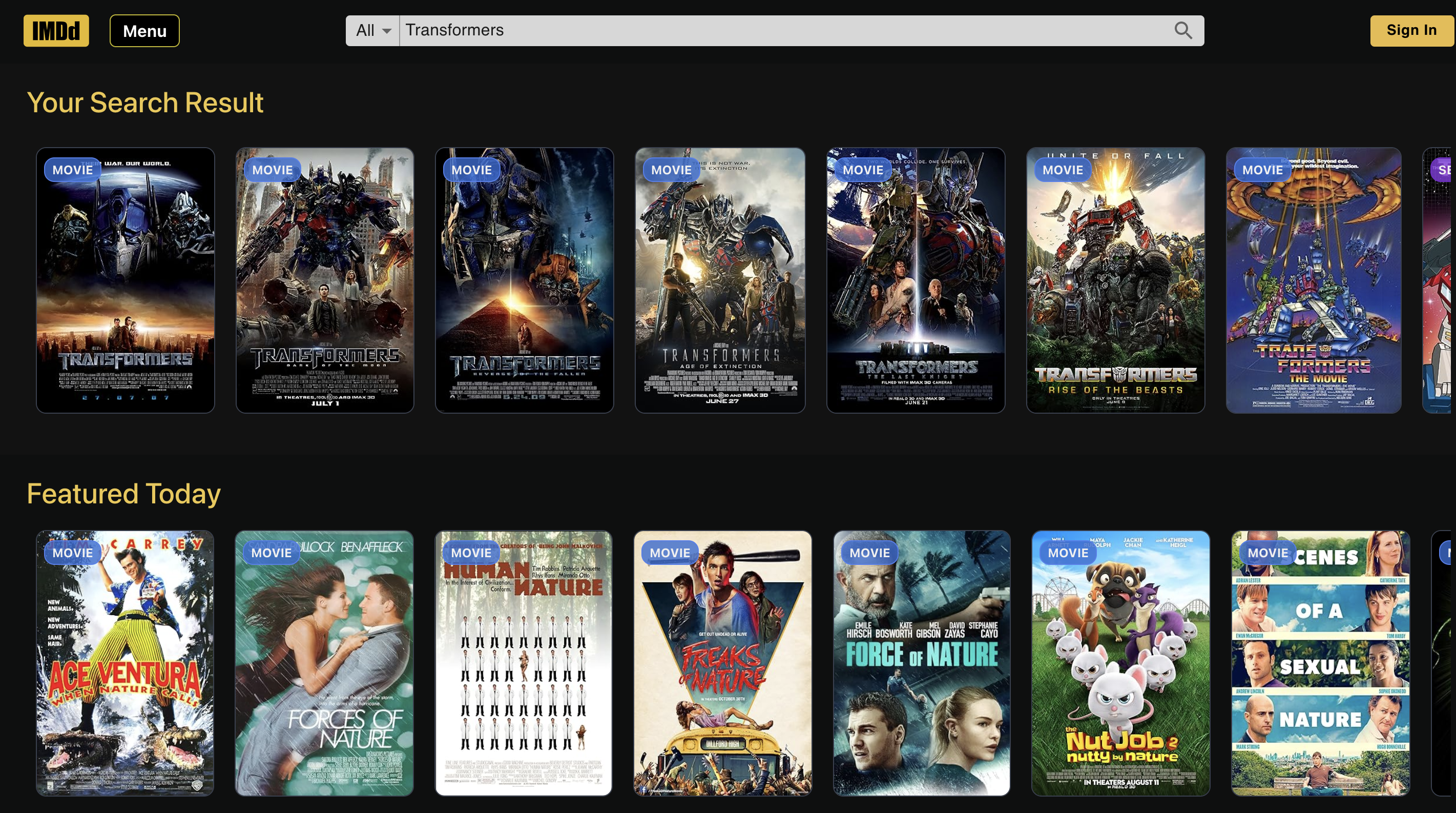
Task: Select Transformers Dark of the Moon poster
Action: pos(324,280)
